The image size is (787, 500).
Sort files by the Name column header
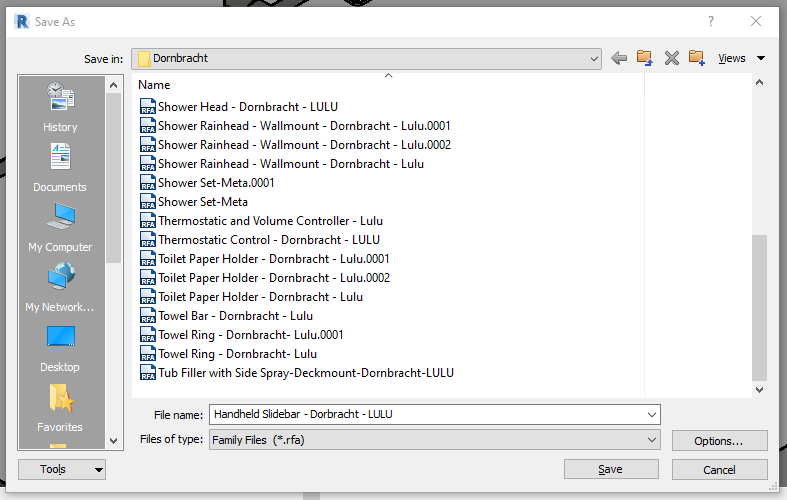[x=154, y=85]
